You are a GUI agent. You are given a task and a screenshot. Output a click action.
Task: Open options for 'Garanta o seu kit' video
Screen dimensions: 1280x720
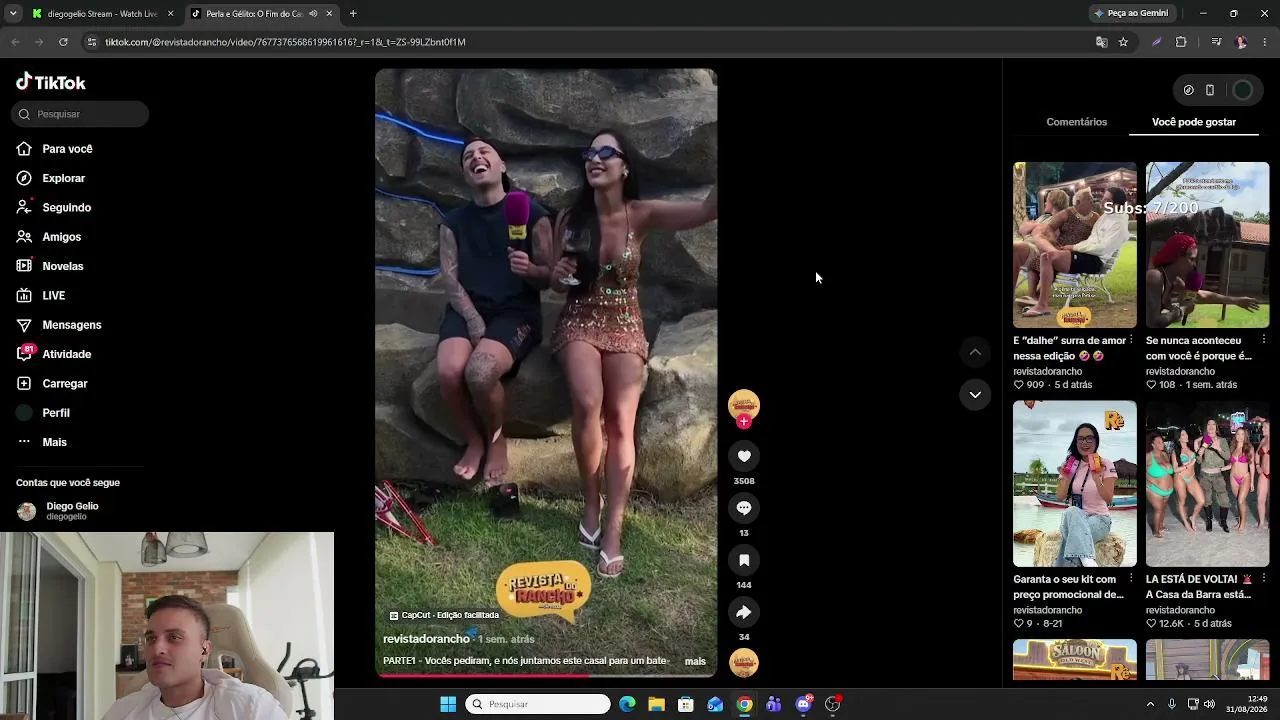[1131, 579]
